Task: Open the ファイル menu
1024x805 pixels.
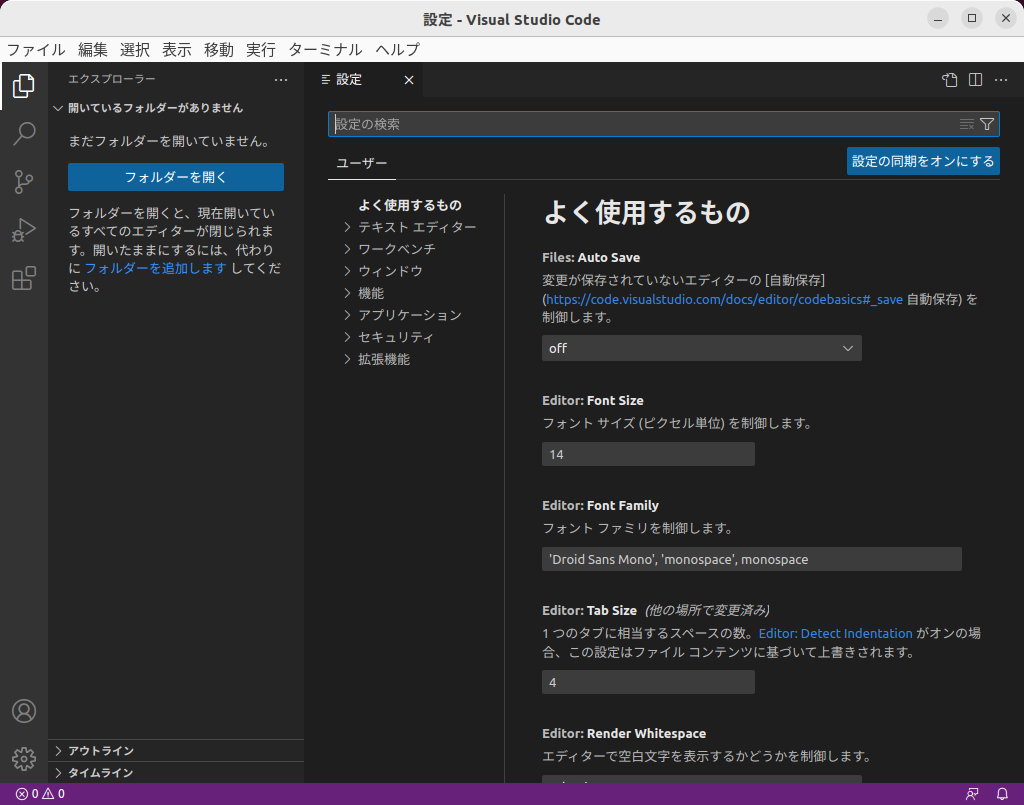Action: (36, 50)
